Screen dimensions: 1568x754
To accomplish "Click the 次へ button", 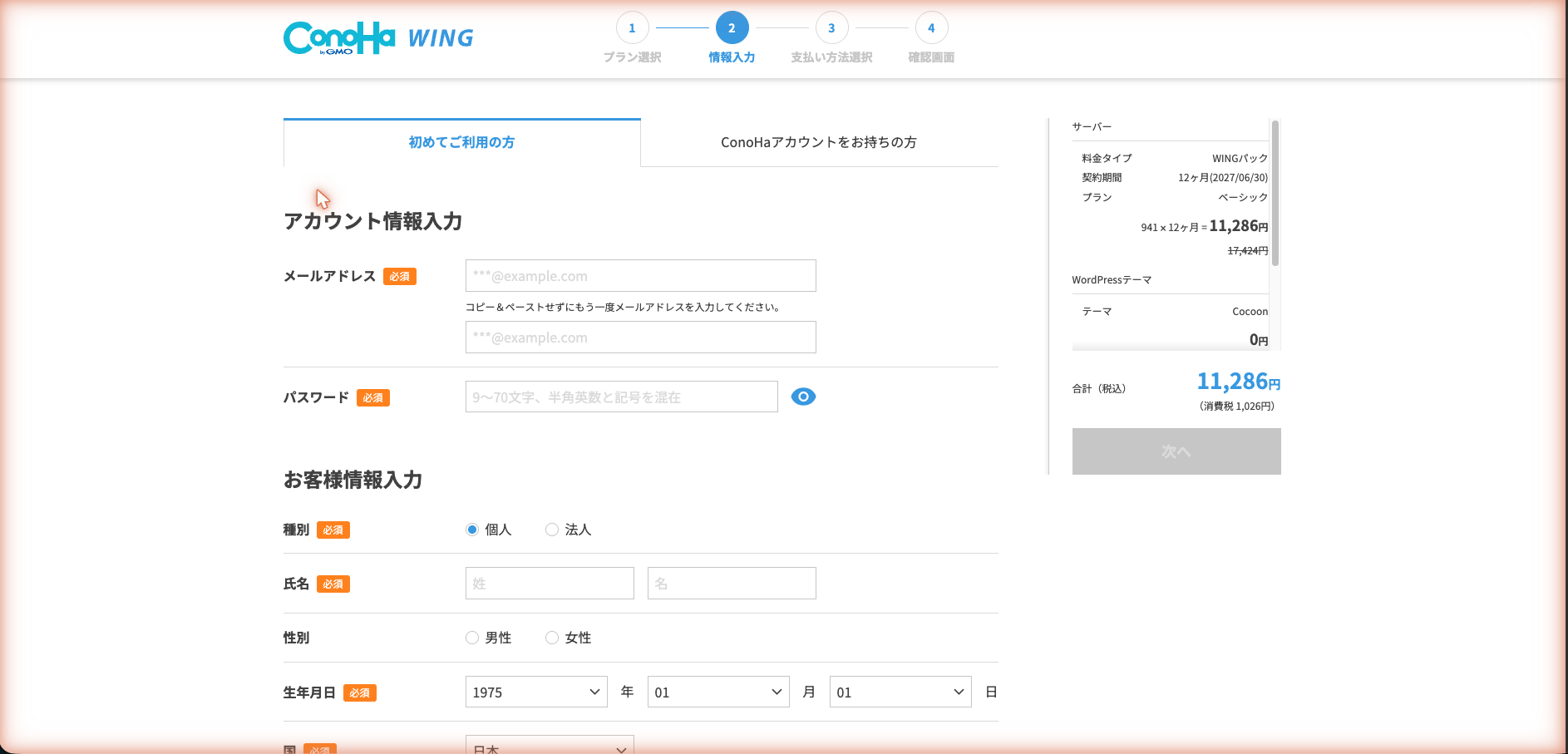I will [x=1176, y=451].
